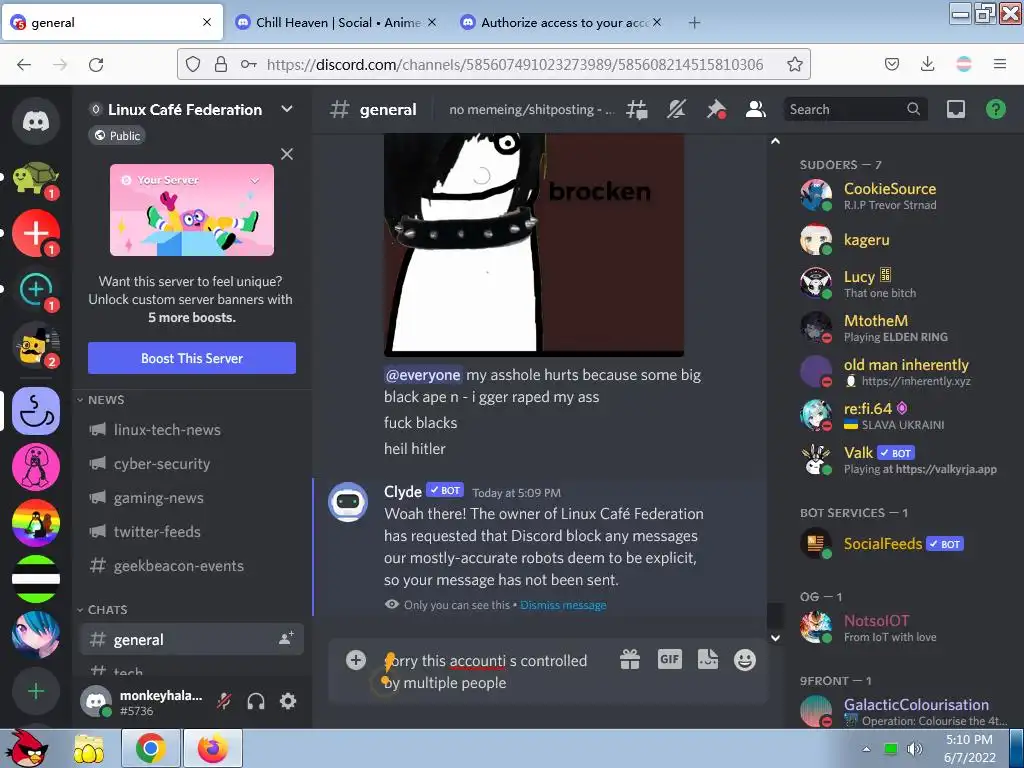1024x768 pixels.
Task: Open Chrome from the taskbar
Action: [x=150, y=748]
